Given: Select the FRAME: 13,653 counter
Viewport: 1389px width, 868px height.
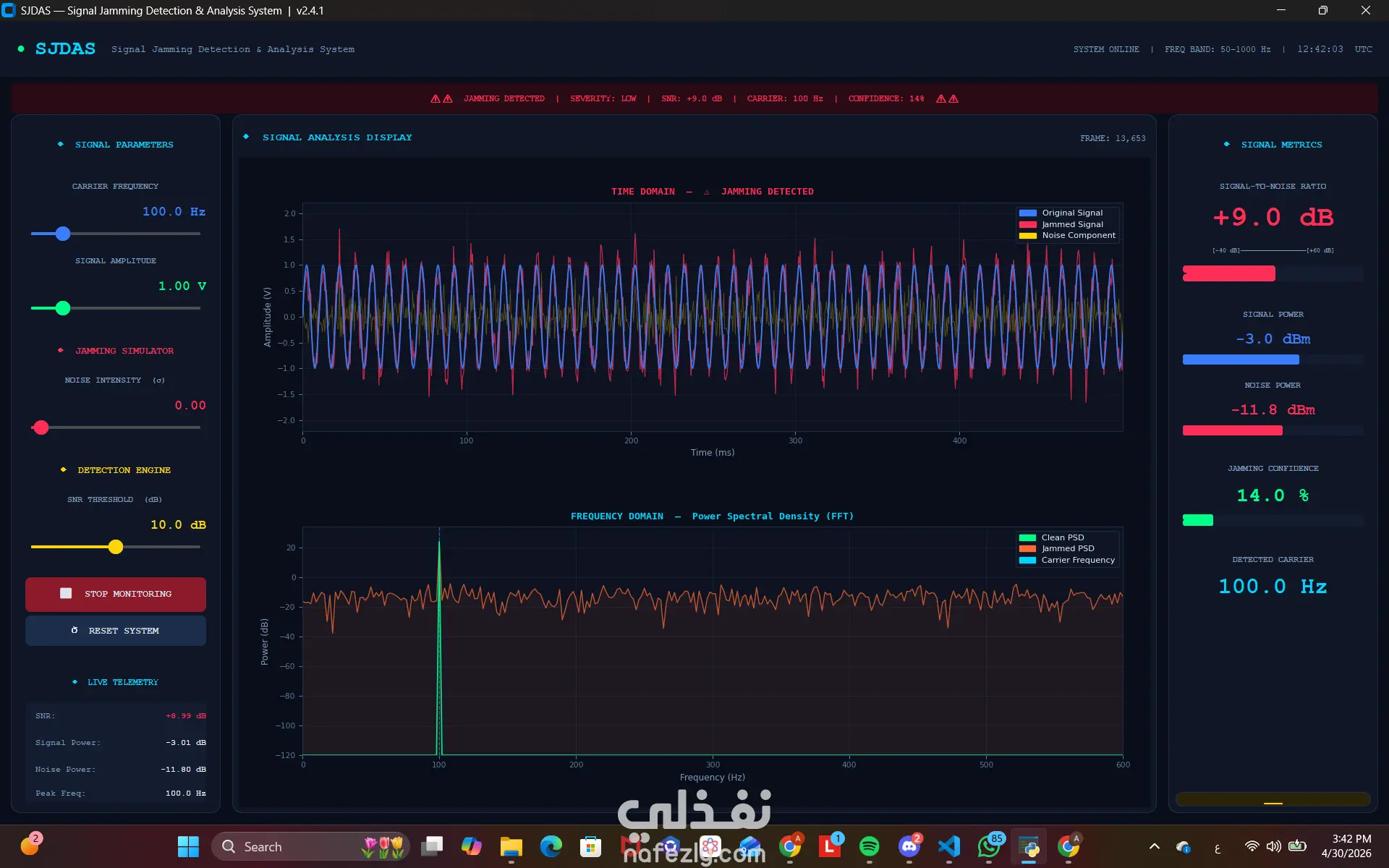Looking at the screenshot, I should [1113, 138].
